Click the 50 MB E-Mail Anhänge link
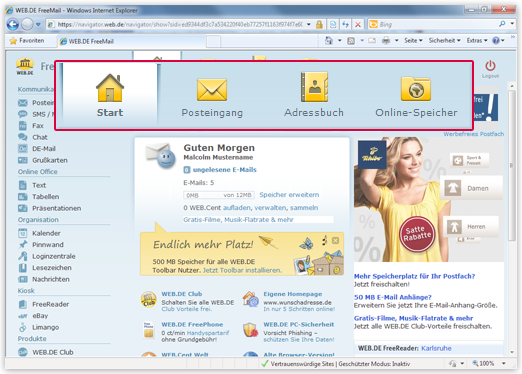The width and height of the screenshot is (522, 374). pos(393,297)
